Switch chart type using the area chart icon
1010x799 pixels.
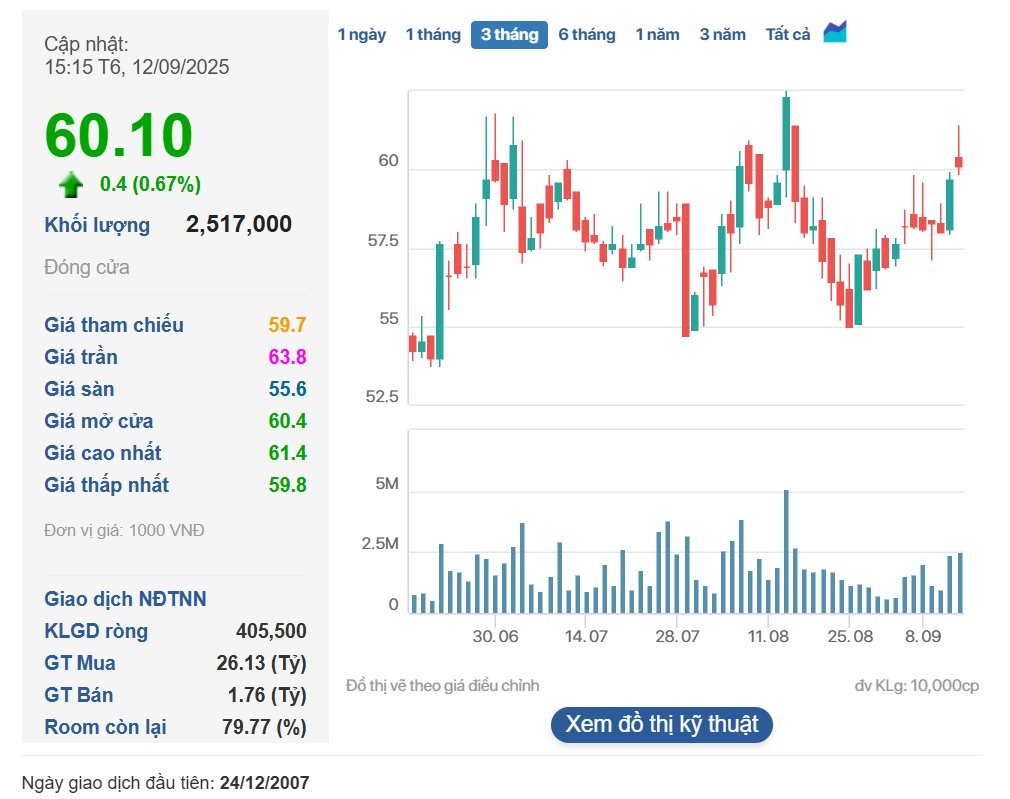point(835,32)
